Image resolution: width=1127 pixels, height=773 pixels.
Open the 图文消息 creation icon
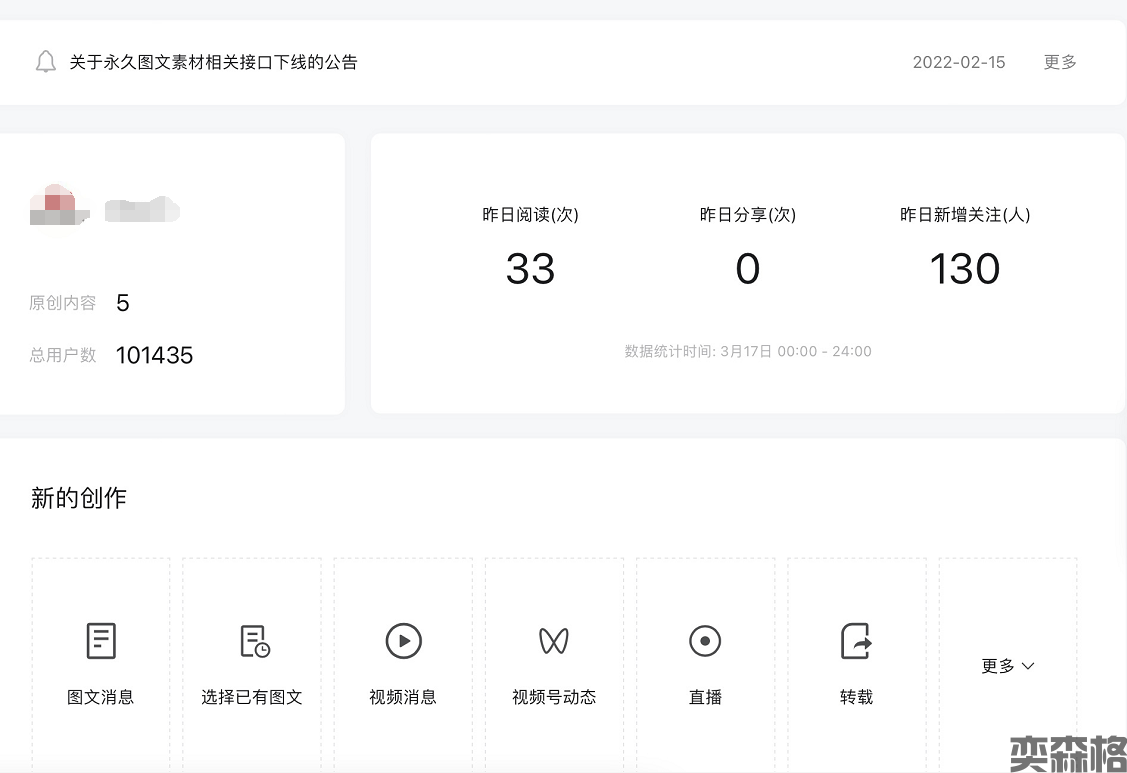point(101,641)
